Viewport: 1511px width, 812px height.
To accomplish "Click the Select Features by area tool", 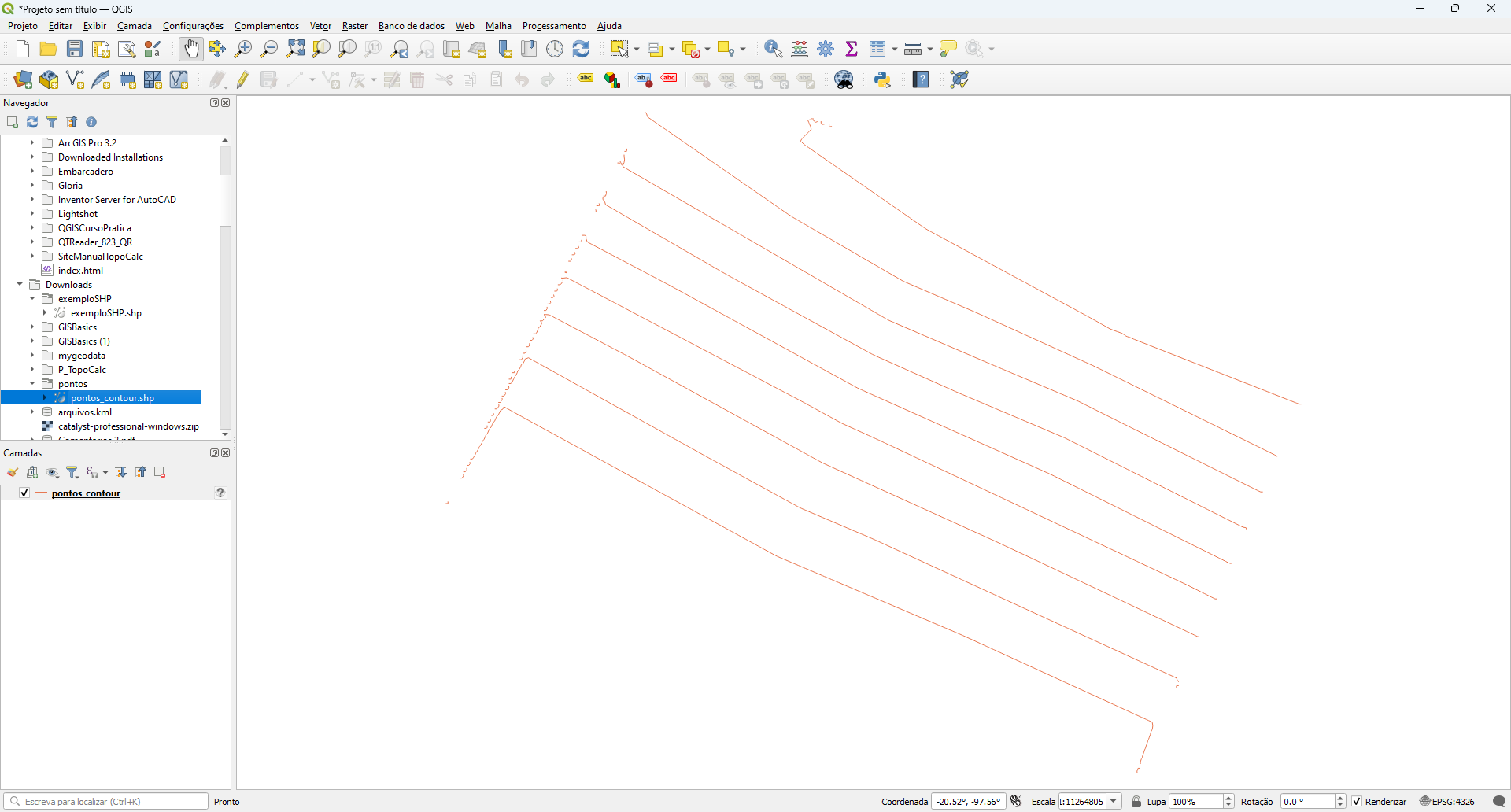I will [x=621, y=49].
